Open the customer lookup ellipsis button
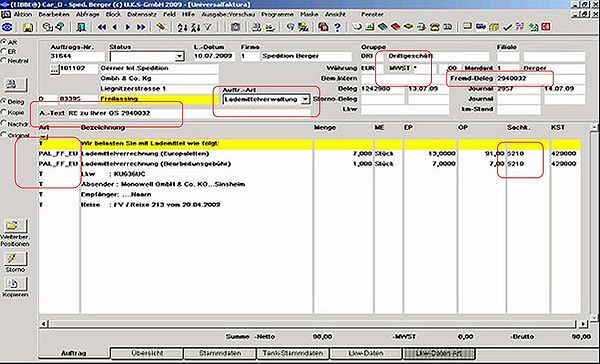This screenshot has height=364, width=600. [55, 69]
